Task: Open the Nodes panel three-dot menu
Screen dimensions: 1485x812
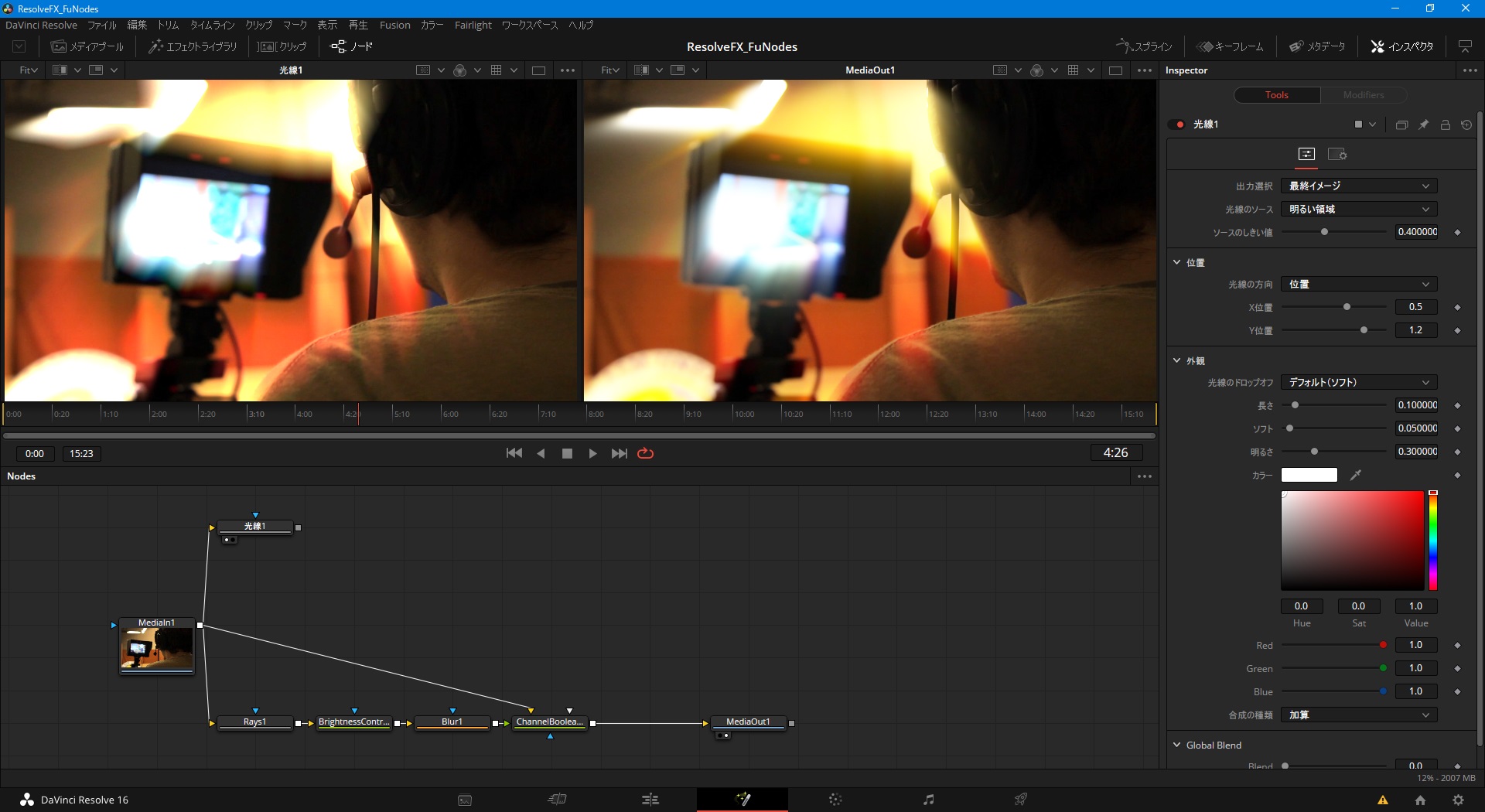Action: point(1145,476)
